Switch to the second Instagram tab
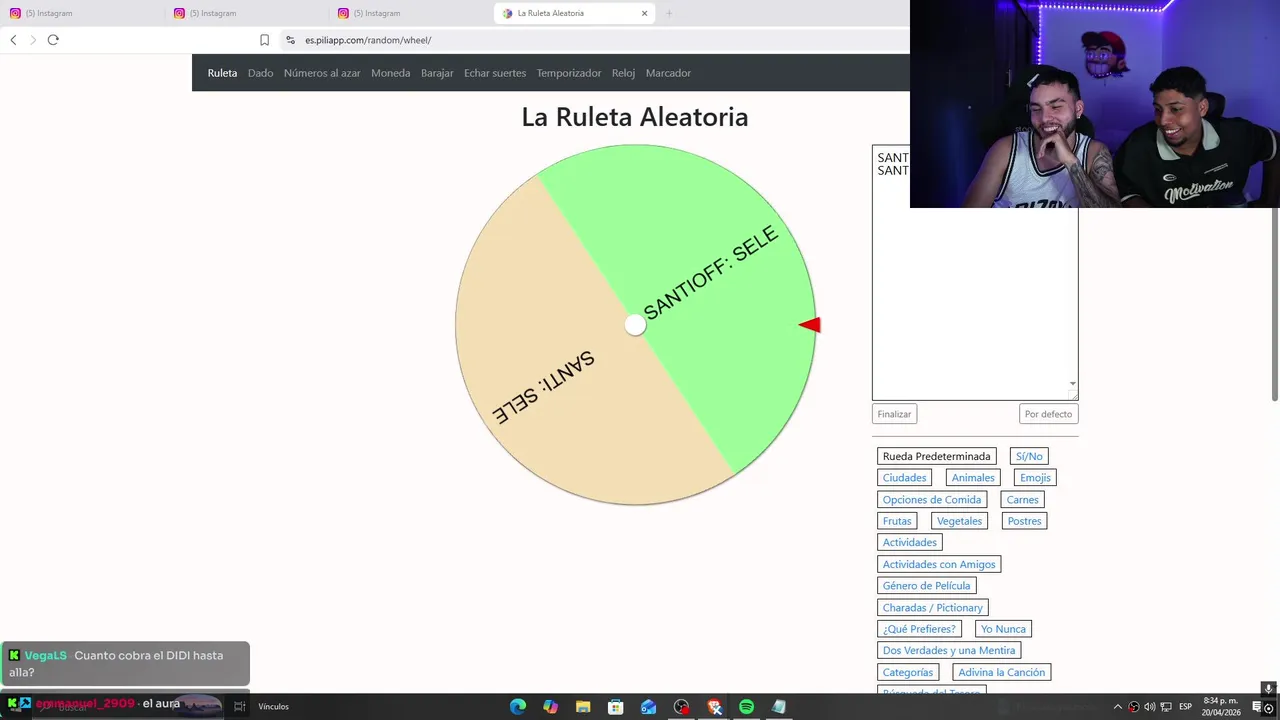Viewport: 1280px width, 720px height. (246, 13)
